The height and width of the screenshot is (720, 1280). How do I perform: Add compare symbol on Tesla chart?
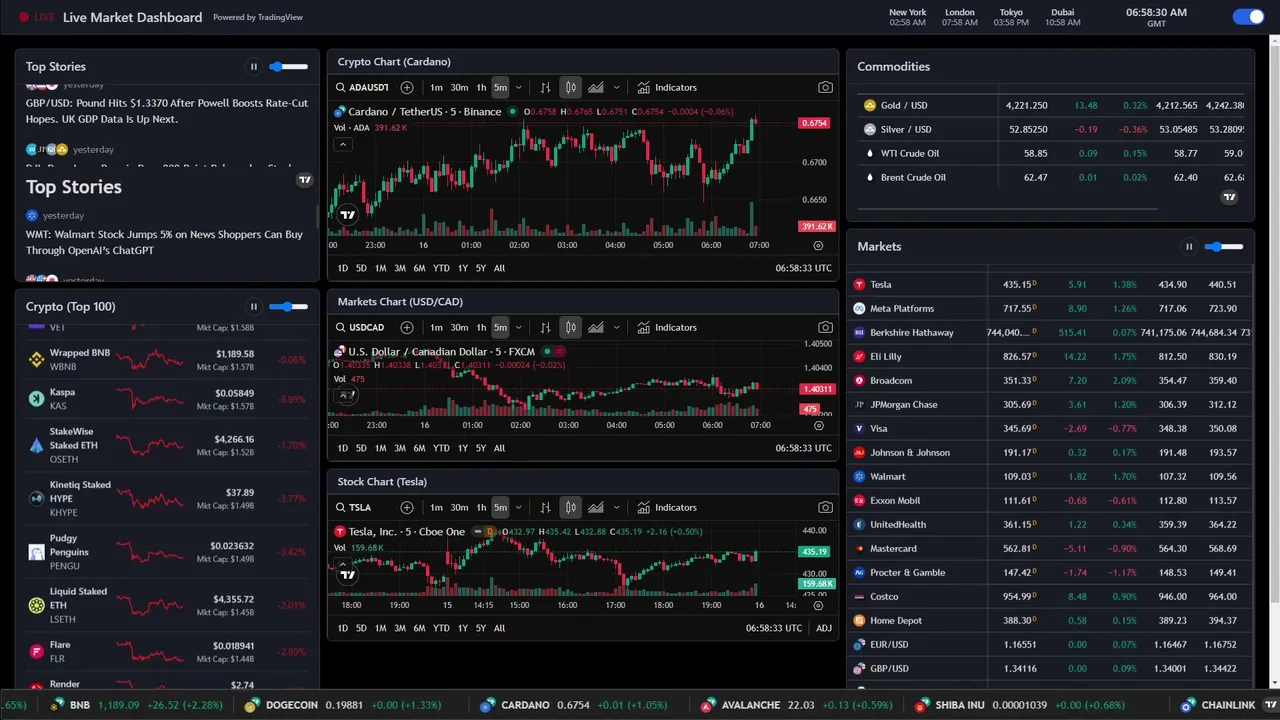pos(407,507)
